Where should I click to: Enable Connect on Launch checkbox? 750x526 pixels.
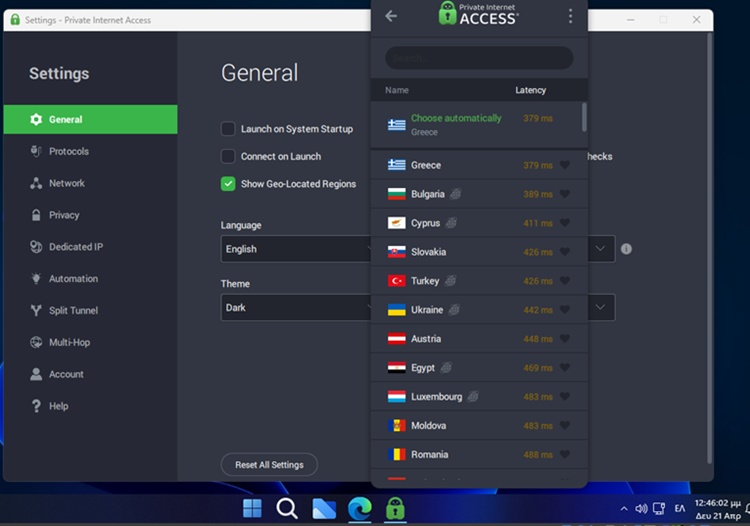[x=228, y=156]
